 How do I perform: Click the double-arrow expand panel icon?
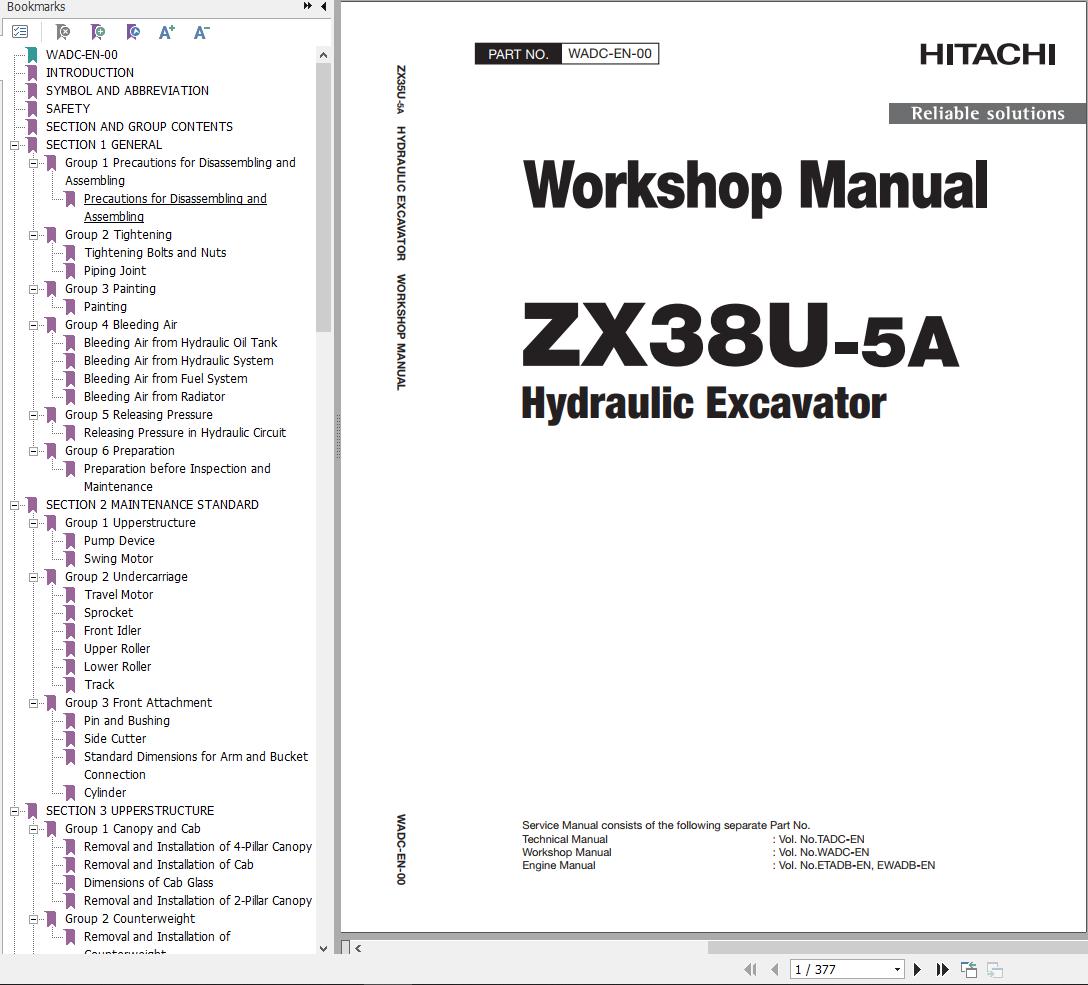point(307,6)
